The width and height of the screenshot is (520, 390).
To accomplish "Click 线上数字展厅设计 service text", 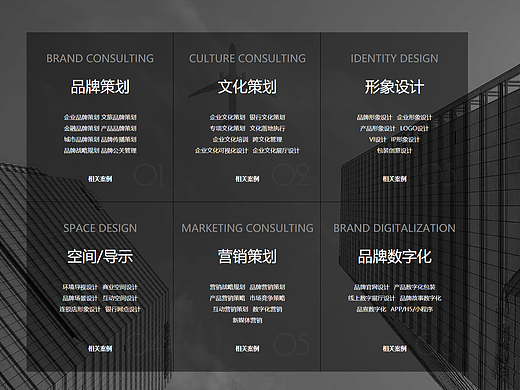I will point(371,298).
